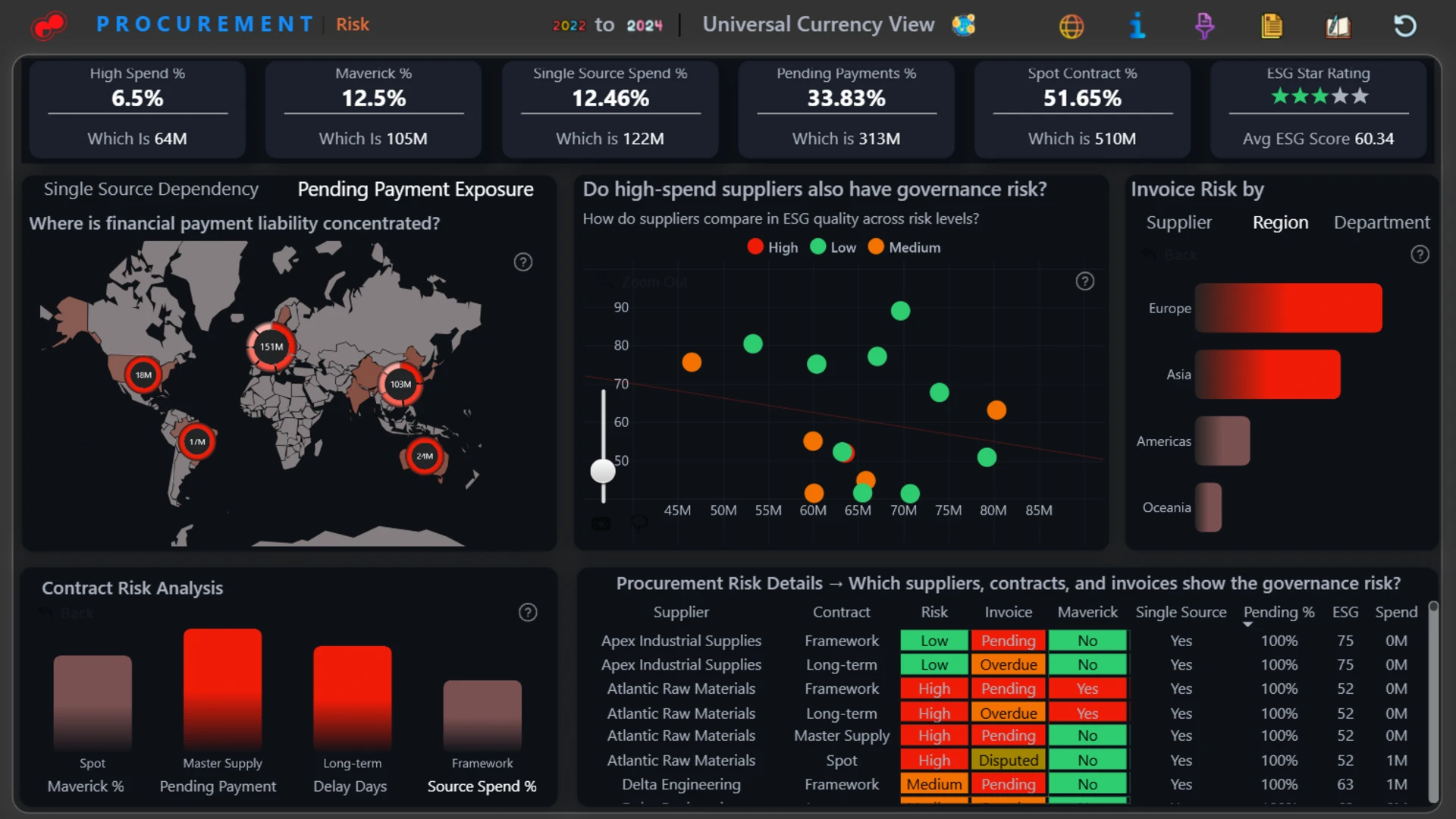The width and height of the screenshot is (1456, 819).
Task: Click the Avg ESG Score 60.34 text
Action: (1318, 139)
